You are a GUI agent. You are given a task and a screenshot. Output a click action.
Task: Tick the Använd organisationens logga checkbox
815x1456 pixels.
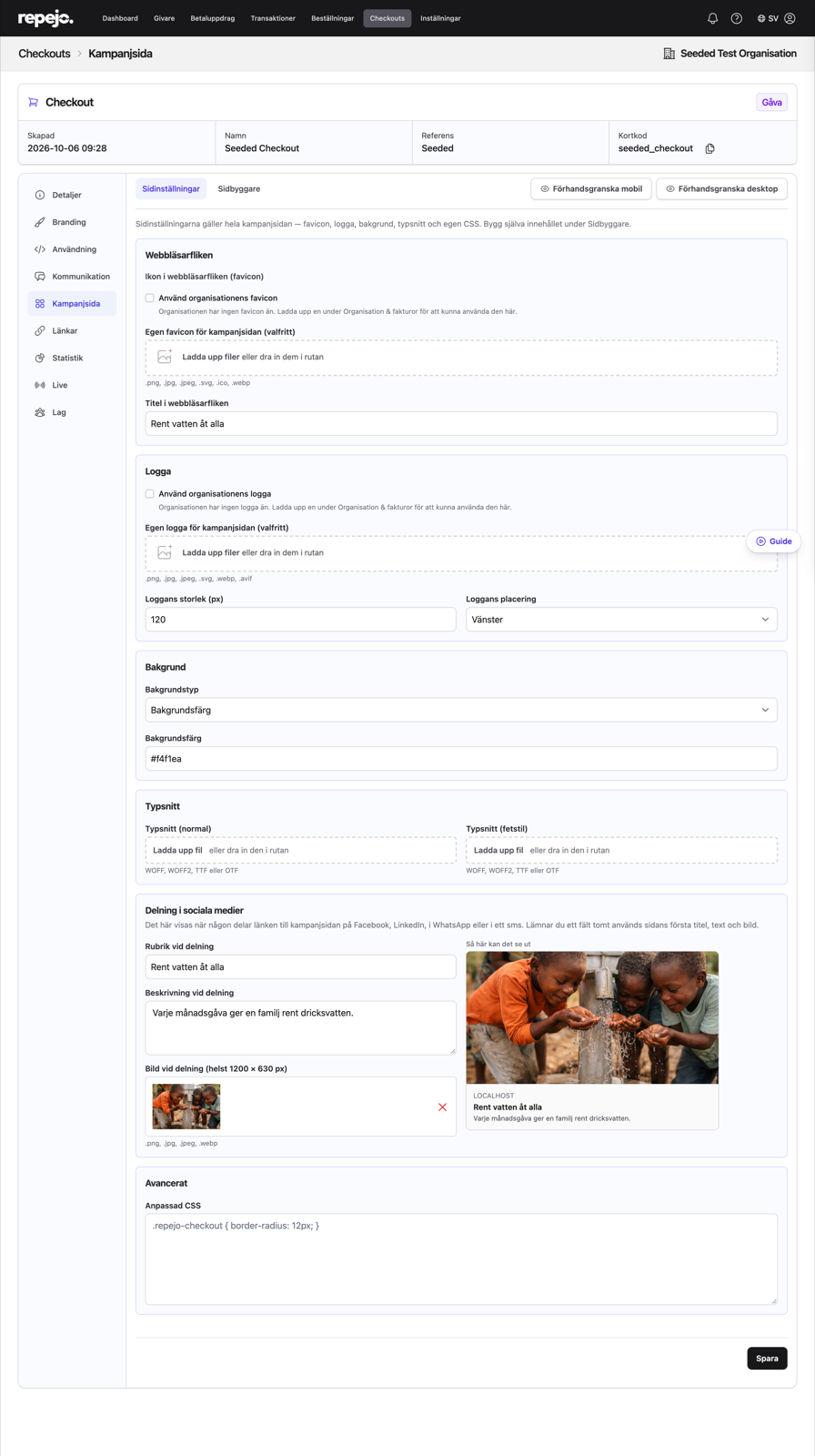150,493
